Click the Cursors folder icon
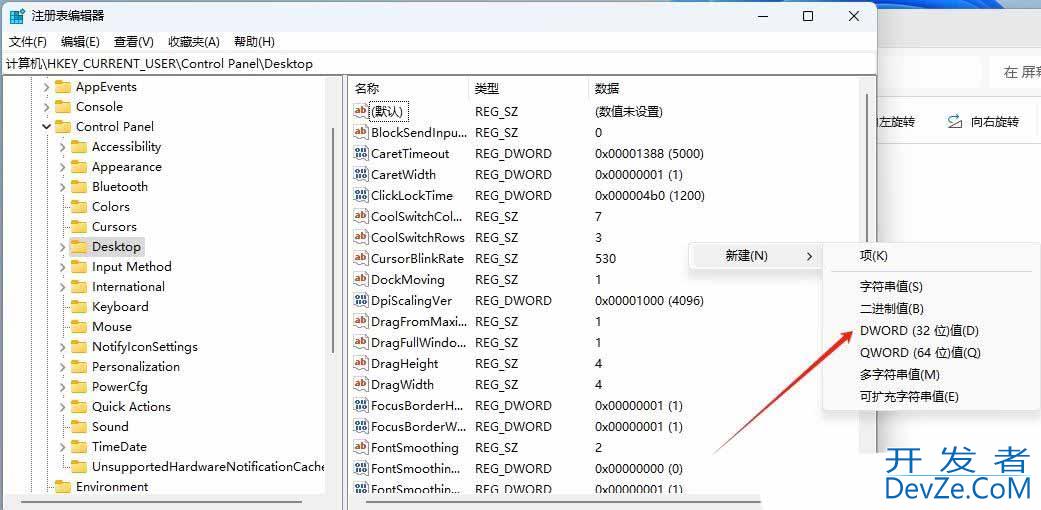This screenshot has height=510, width=1041. point(79,226)
